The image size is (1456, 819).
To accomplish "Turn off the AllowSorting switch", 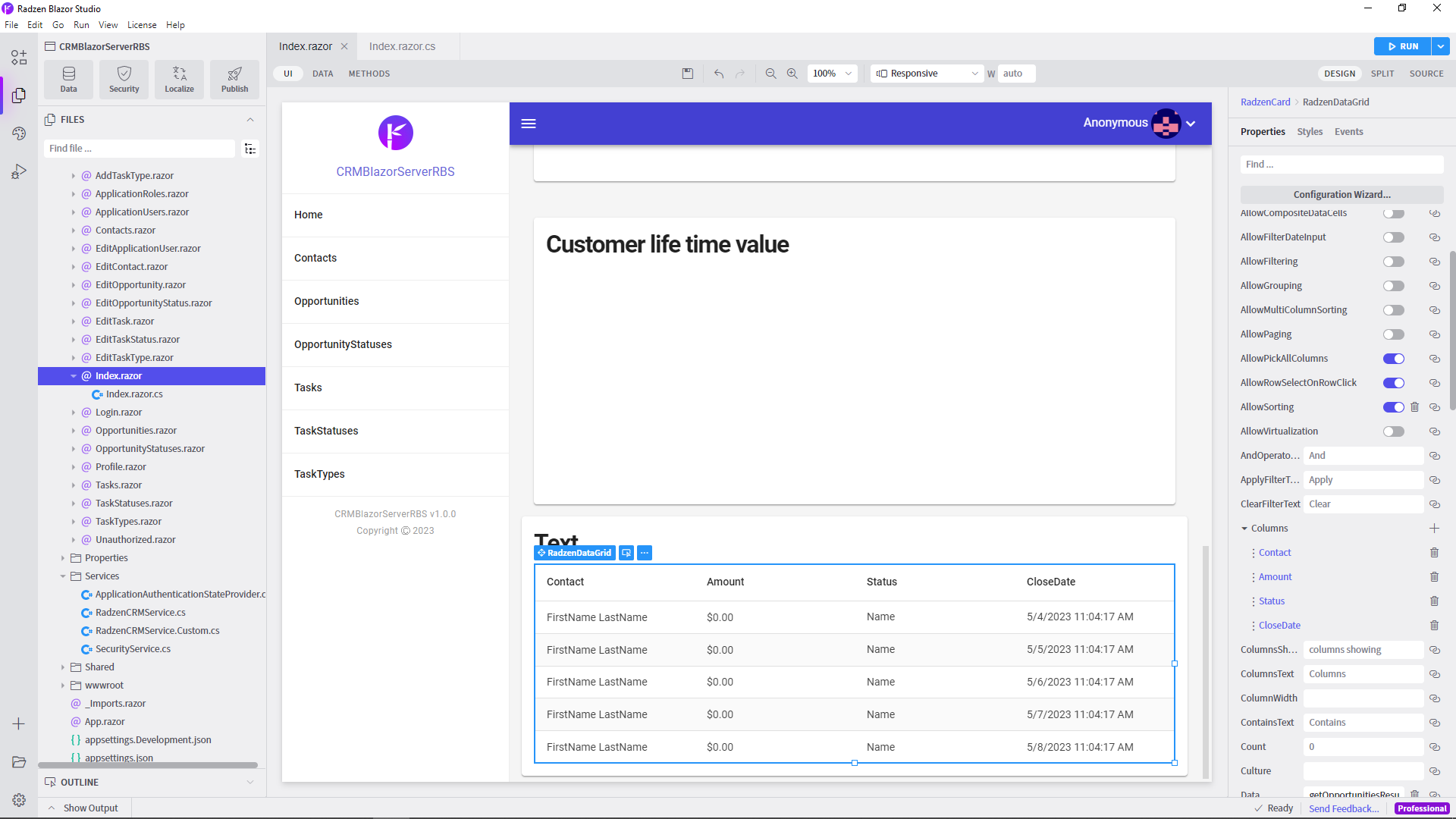I will coord(1393,407).
